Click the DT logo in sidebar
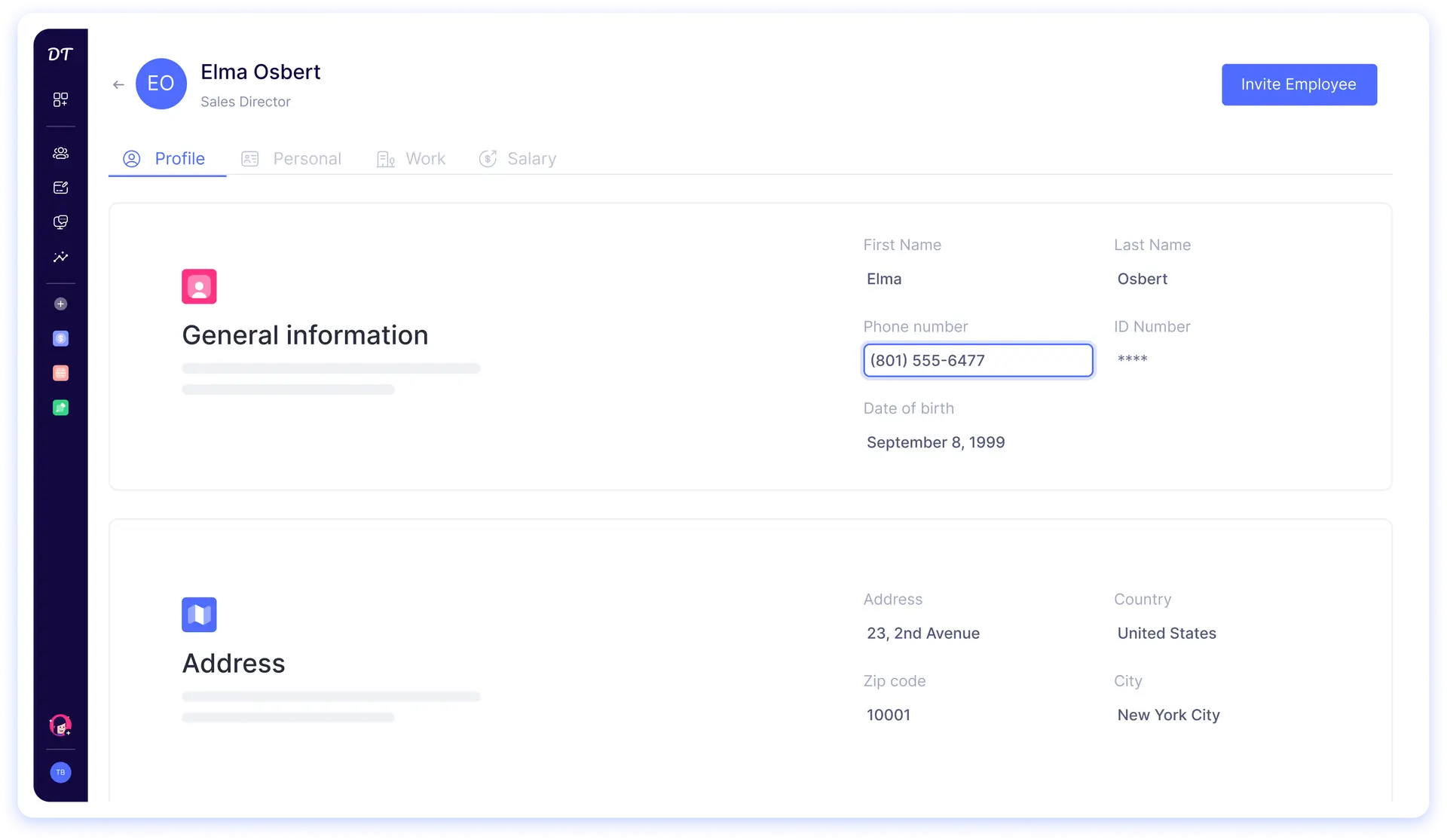Image resolution: width=1447 pixels, height=840 pixels. pyautogui.click(x=60, y=54)
